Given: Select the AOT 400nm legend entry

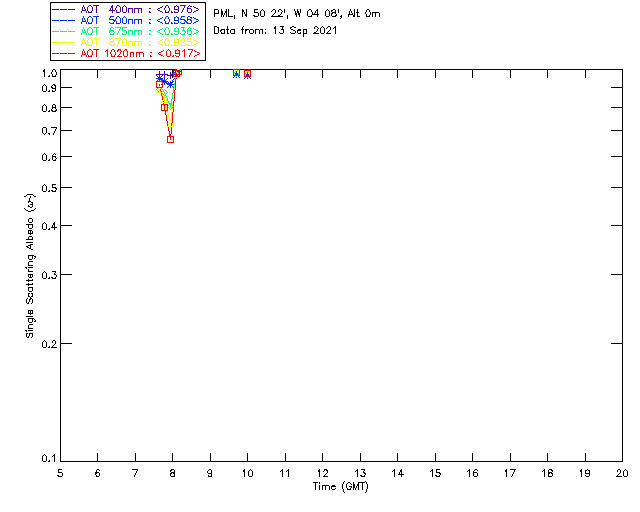Looking at the screenshot, I should (126, 9).
